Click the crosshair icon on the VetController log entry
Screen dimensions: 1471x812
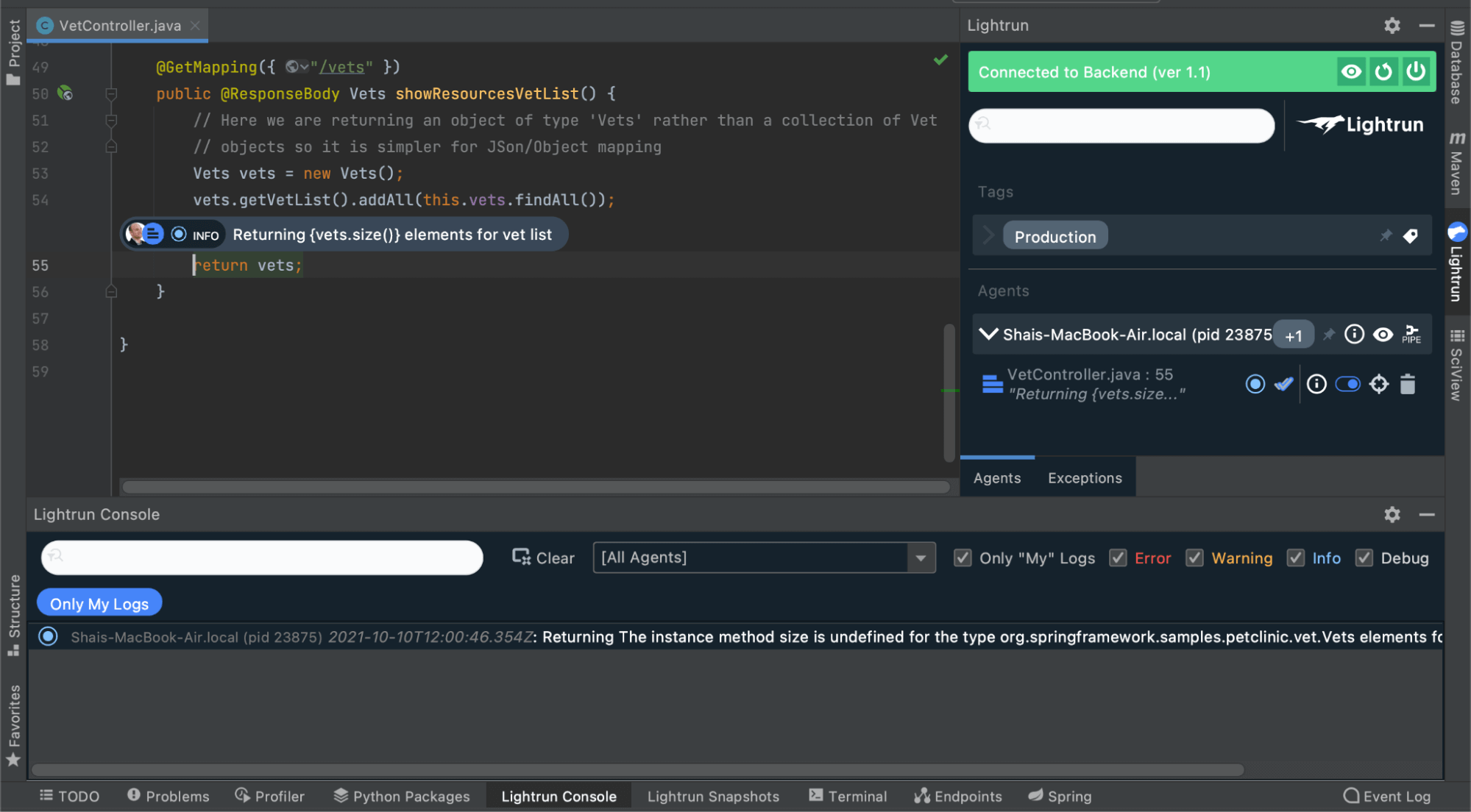click(x=1378, y=384)
